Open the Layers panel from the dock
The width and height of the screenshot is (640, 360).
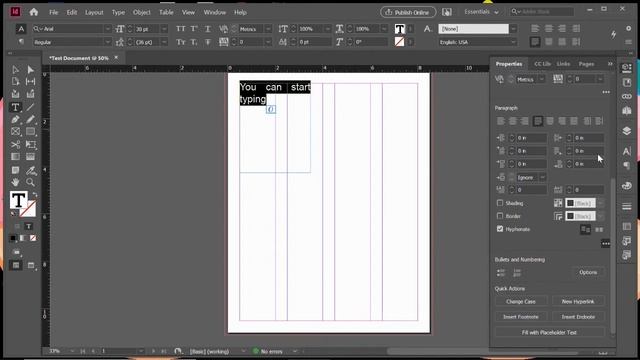(x=627, y=131)
